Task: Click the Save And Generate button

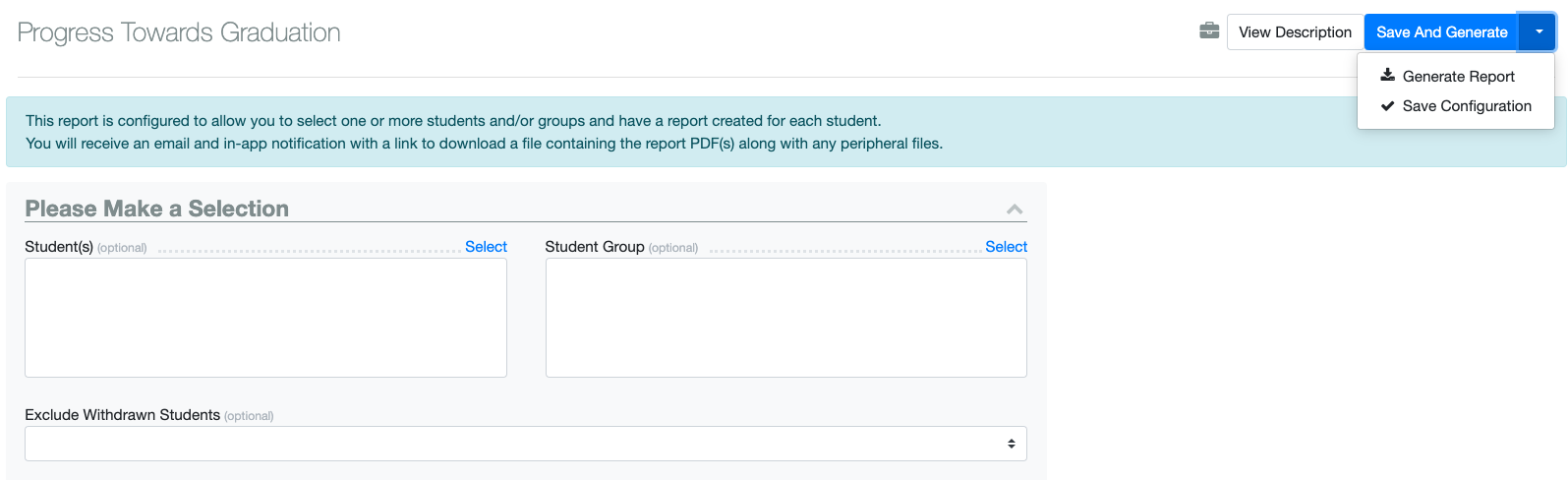Action: coord(1441,32)
